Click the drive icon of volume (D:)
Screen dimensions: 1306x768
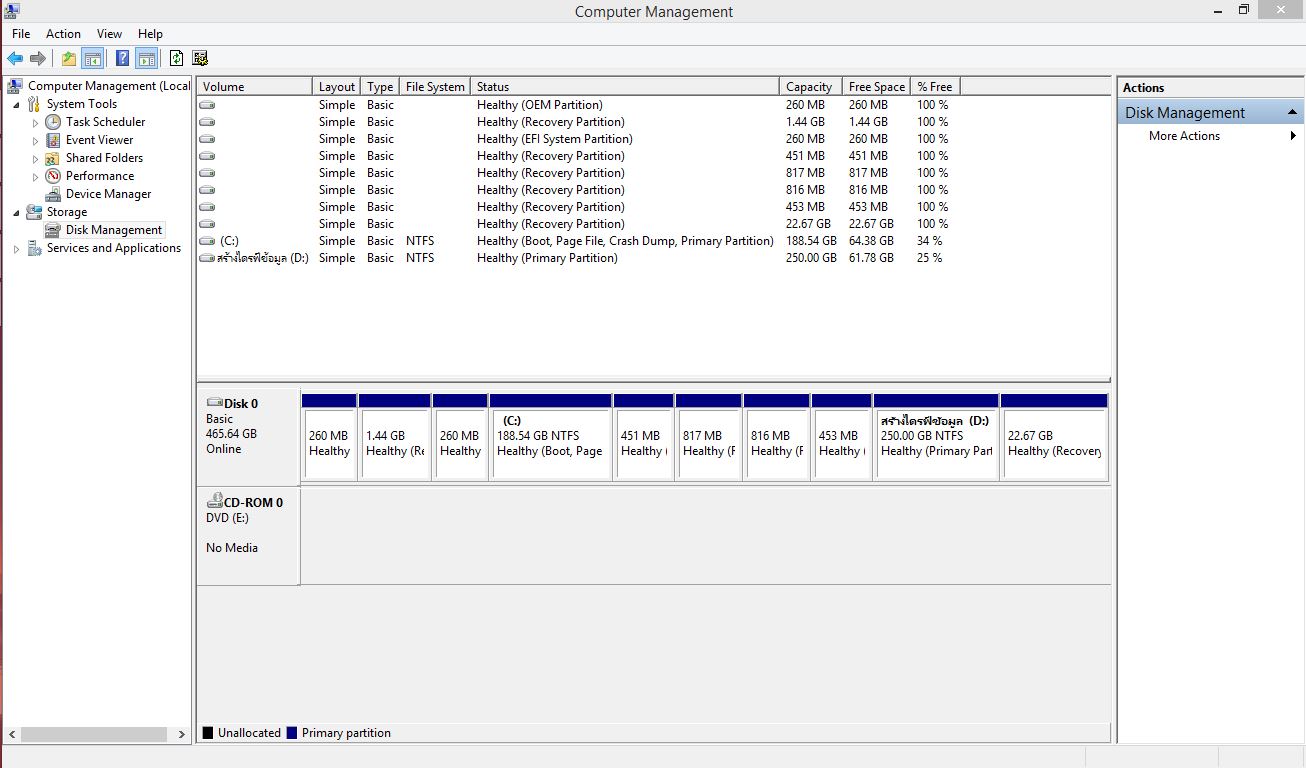coord(207,258)
